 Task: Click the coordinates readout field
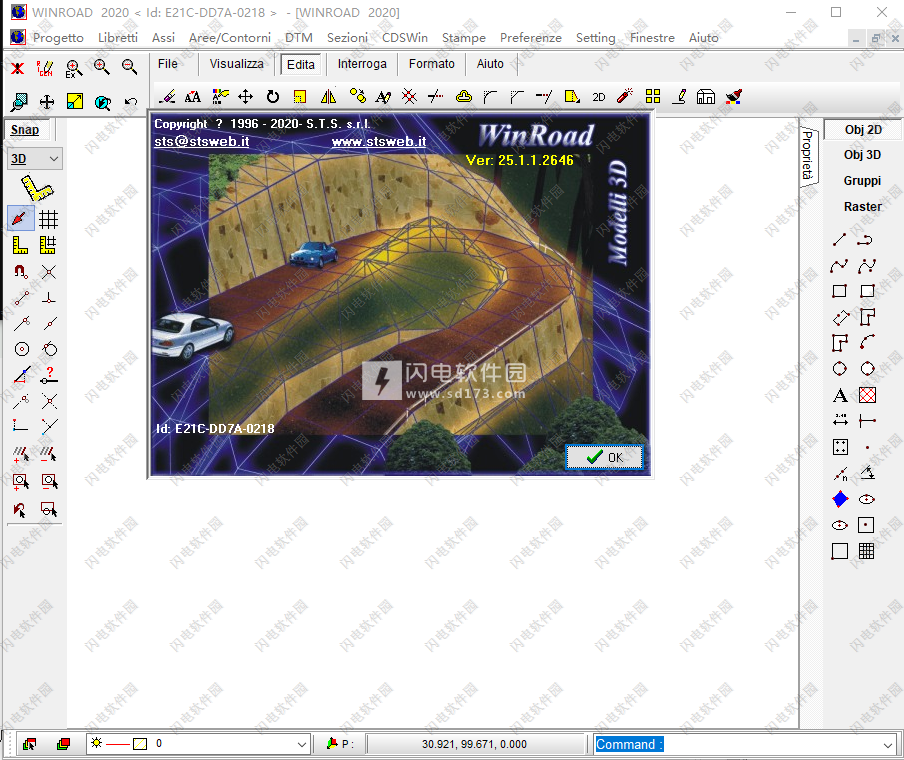tap(474, 744)
